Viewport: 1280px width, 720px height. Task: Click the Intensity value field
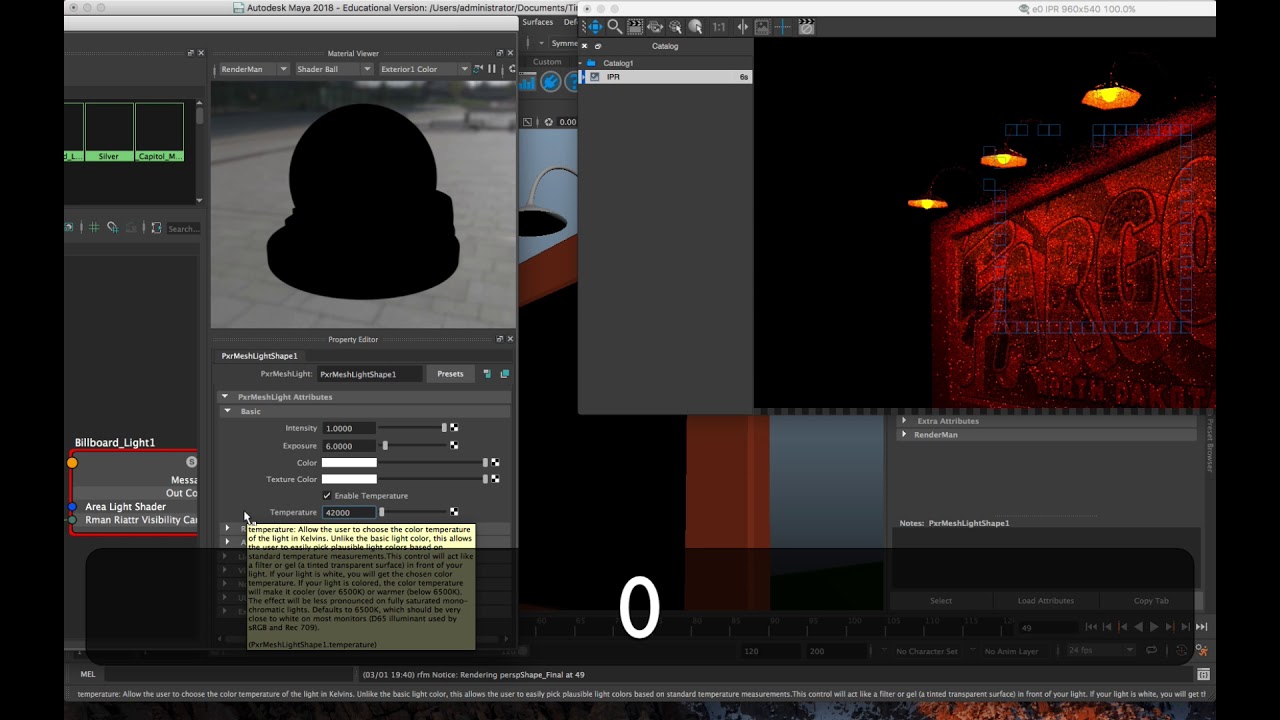pos(349,428)
